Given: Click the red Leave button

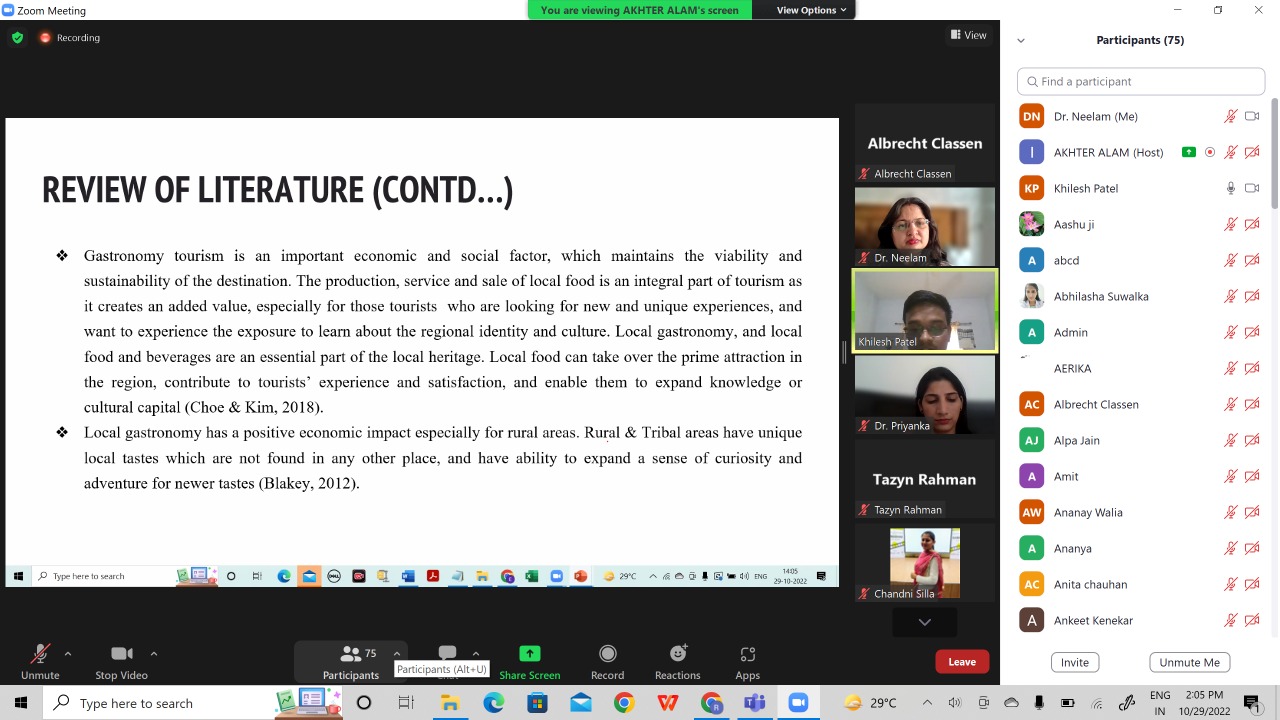Looking at the screenshot, I should point(962,661).
